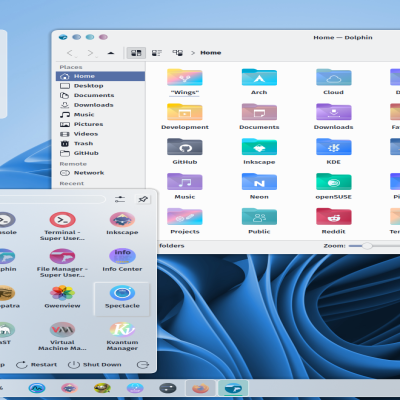Open Trash in Places sidebar

click(x=100, y=144)
